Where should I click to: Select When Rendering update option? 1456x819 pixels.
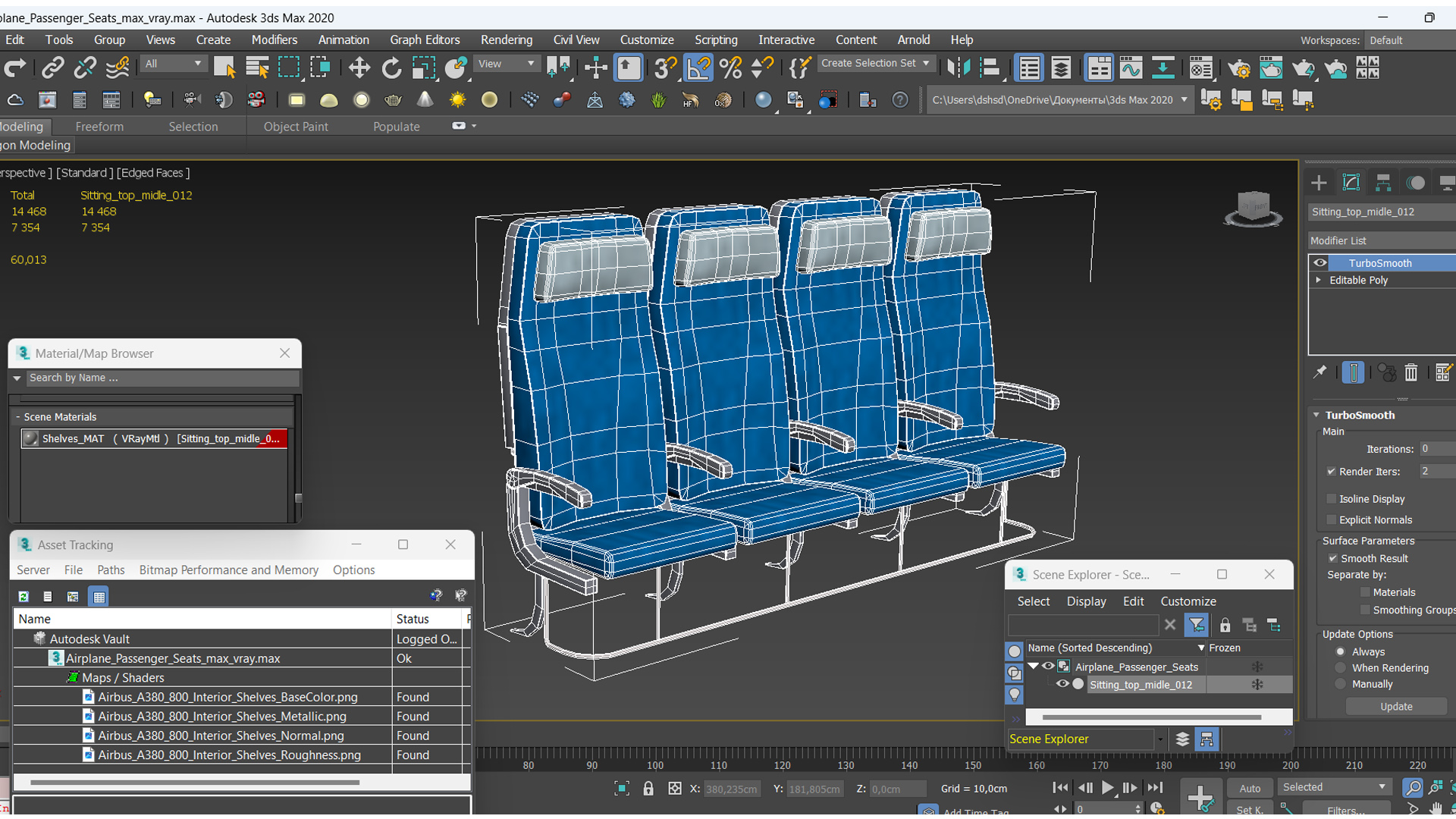[x=1341, y=668]
